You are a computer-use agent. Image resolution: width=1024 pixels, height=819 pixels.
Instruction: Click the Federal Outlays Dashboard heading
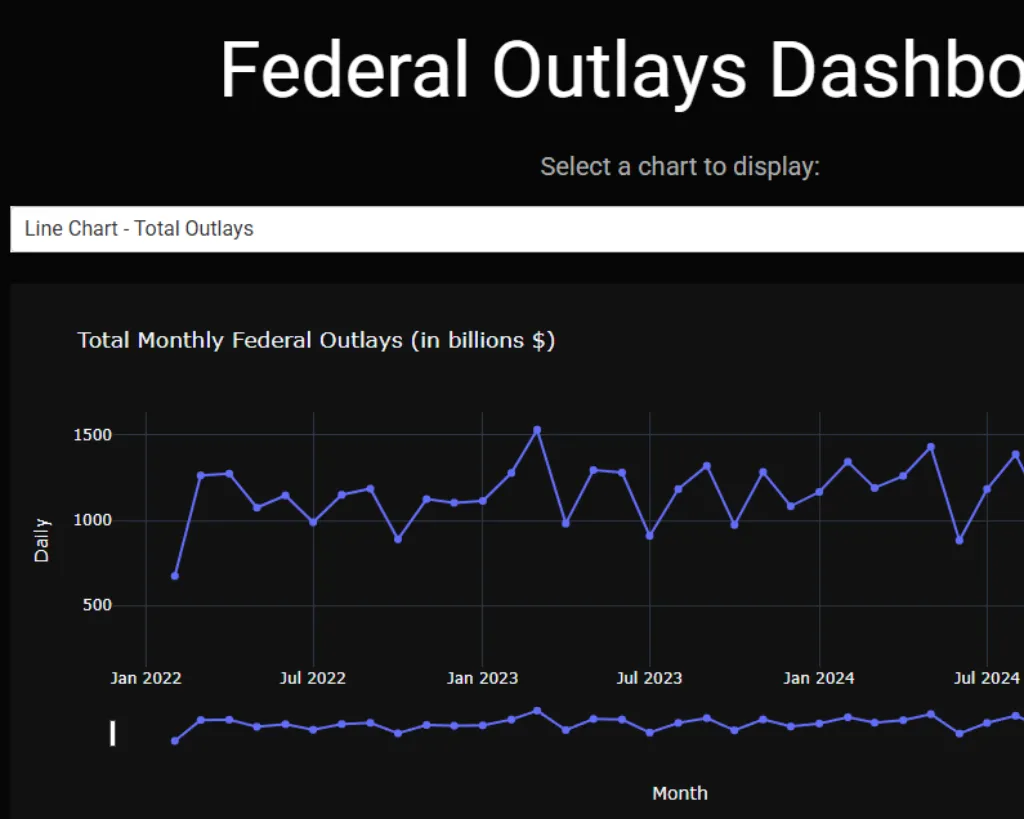click(620, 70)
